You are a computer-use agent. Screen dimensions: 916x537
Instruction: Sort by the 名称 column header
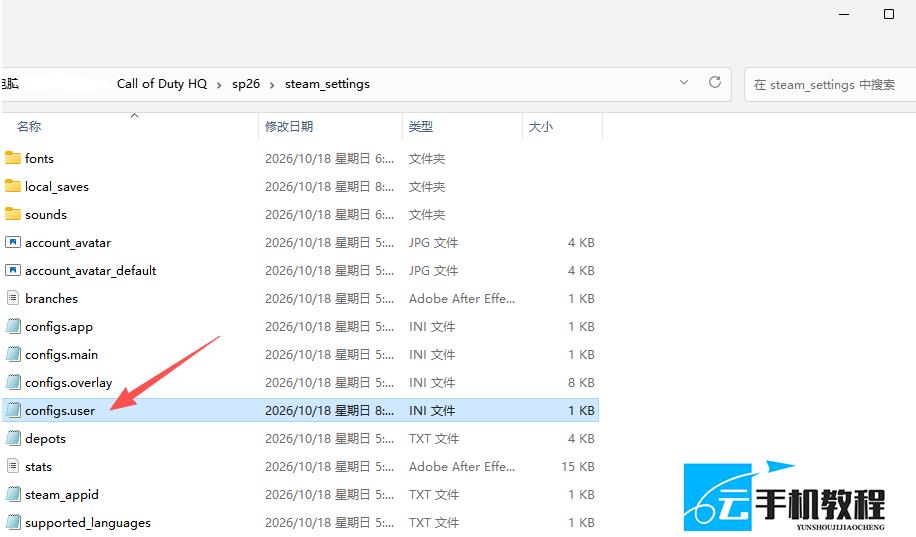(29, 126)
